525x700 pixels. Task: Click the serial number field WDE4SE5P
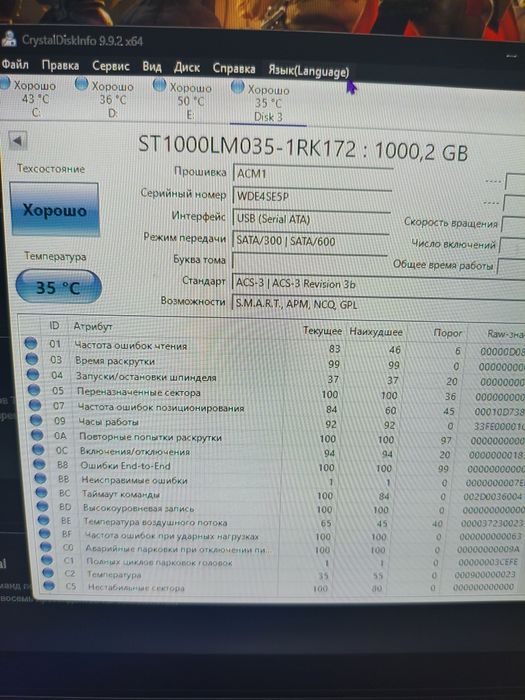point(312,196)
